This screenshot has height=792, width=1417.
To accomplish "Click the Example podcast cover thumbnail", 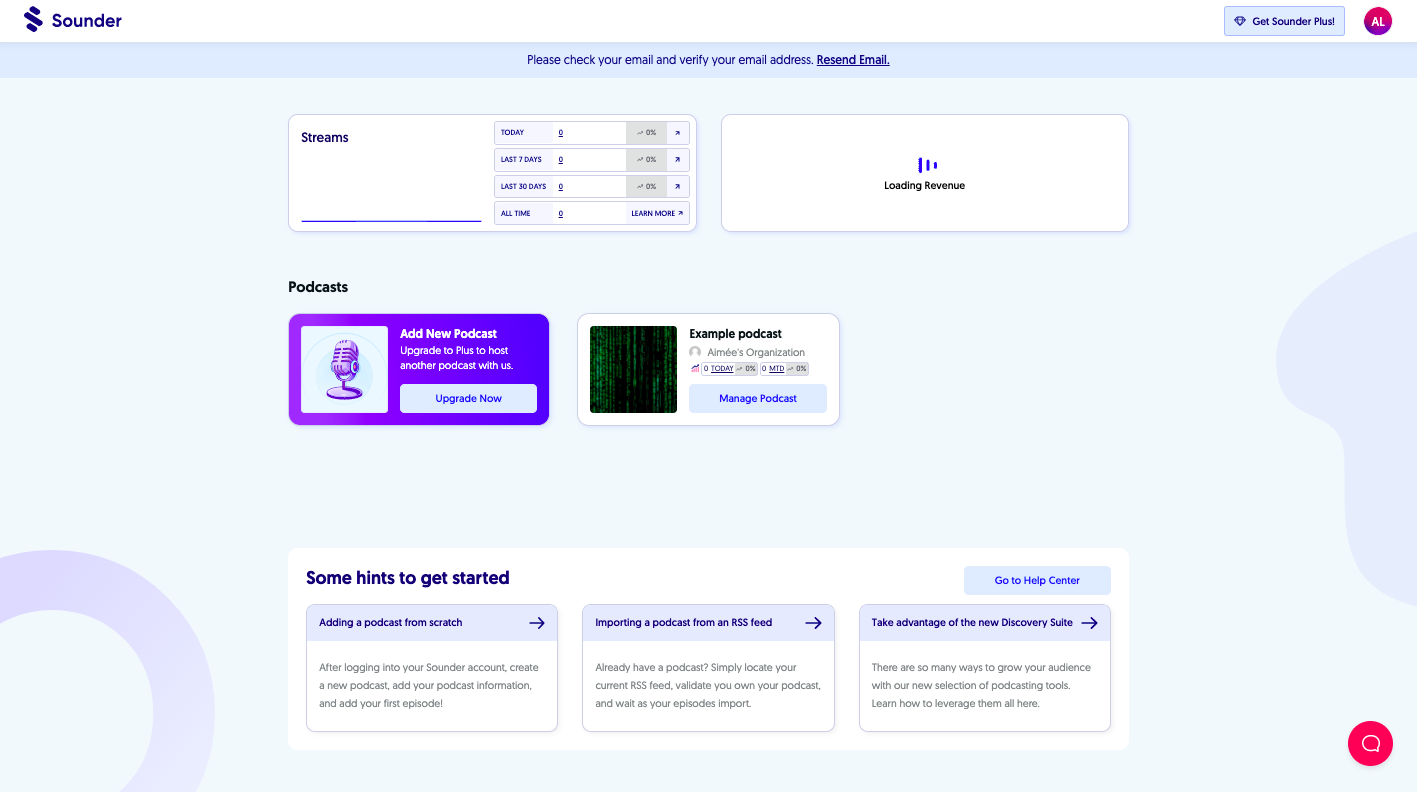I will (633, 369).
